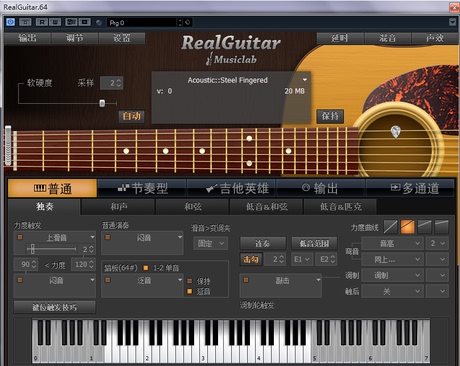Toggle the 1-2 单音 pedal checkbox
Image resolution: width=460 pixels, height=366 pixels.
146,268
